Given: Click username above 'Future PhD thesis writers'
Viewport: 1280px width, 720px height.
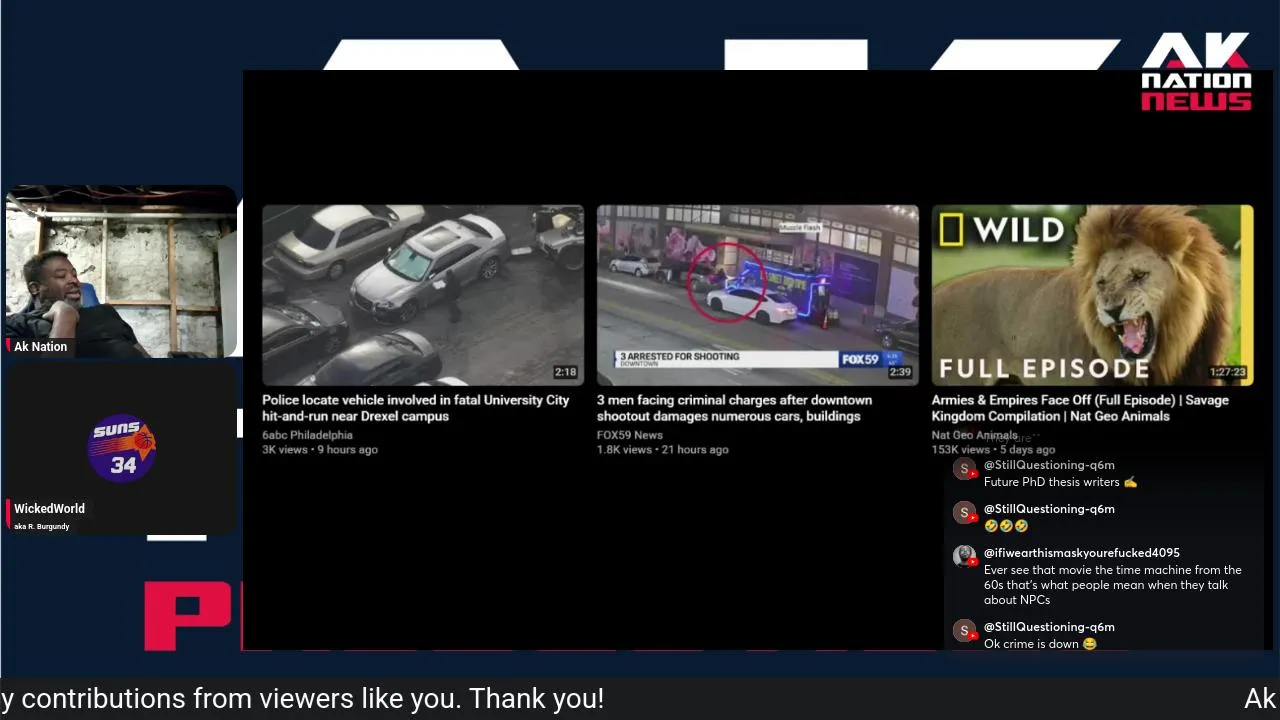Looking at the screenshot, I should 1049,465.
